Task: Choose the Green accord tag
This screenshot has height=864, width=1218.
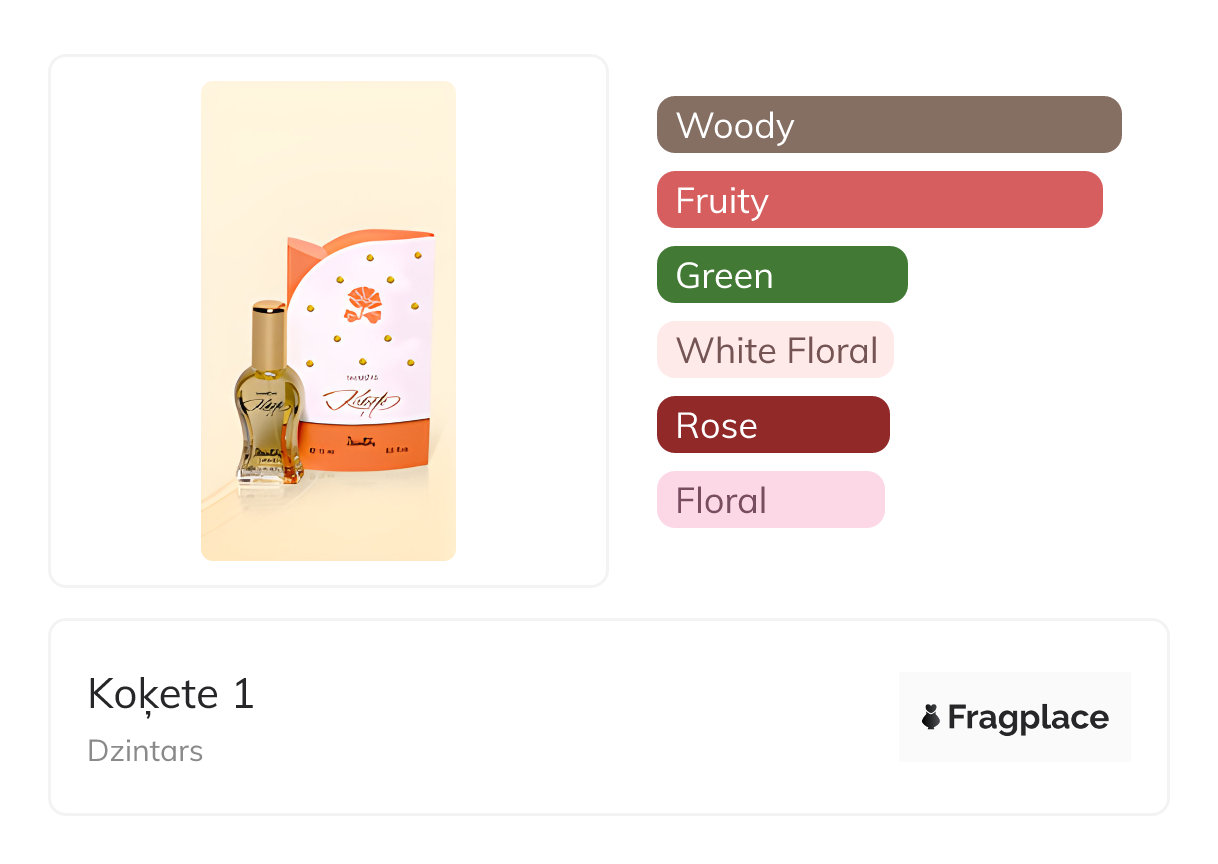Action: pyautogui.click(x=781, y=275)
